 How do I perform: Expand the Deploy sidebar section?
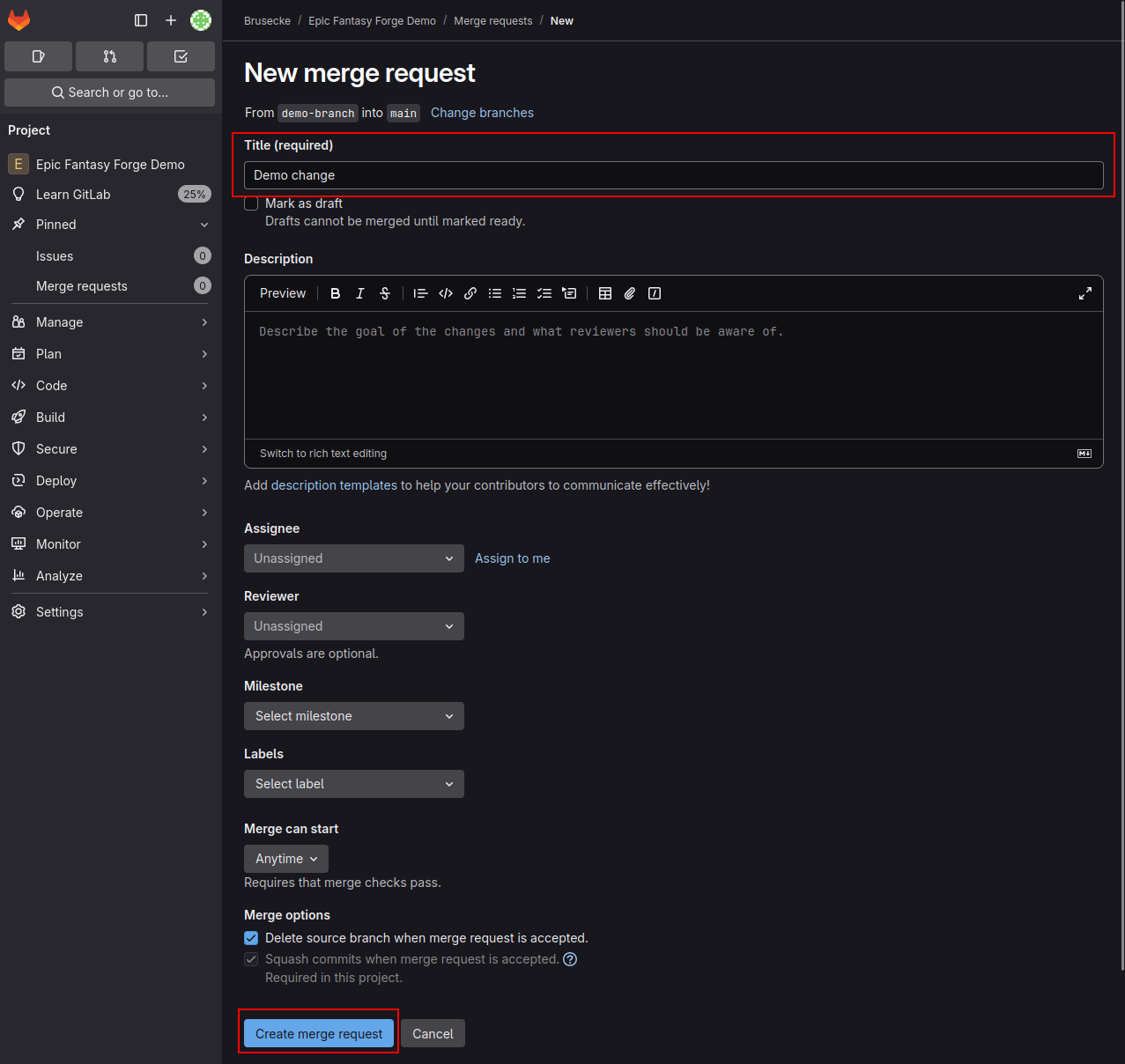(x=111, y=481)
